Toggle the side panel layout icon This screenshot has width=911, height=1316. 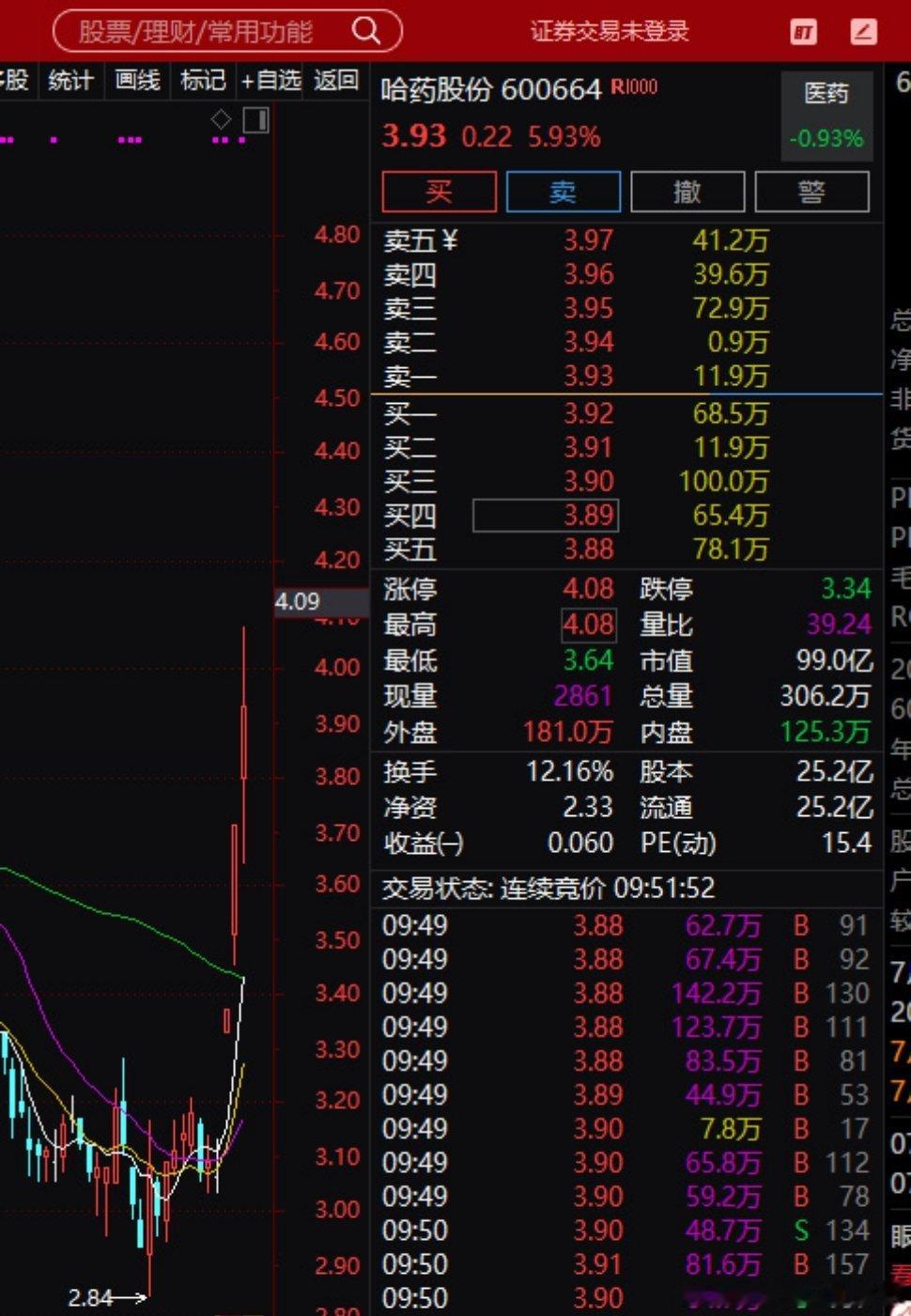(x=255, y=119)
